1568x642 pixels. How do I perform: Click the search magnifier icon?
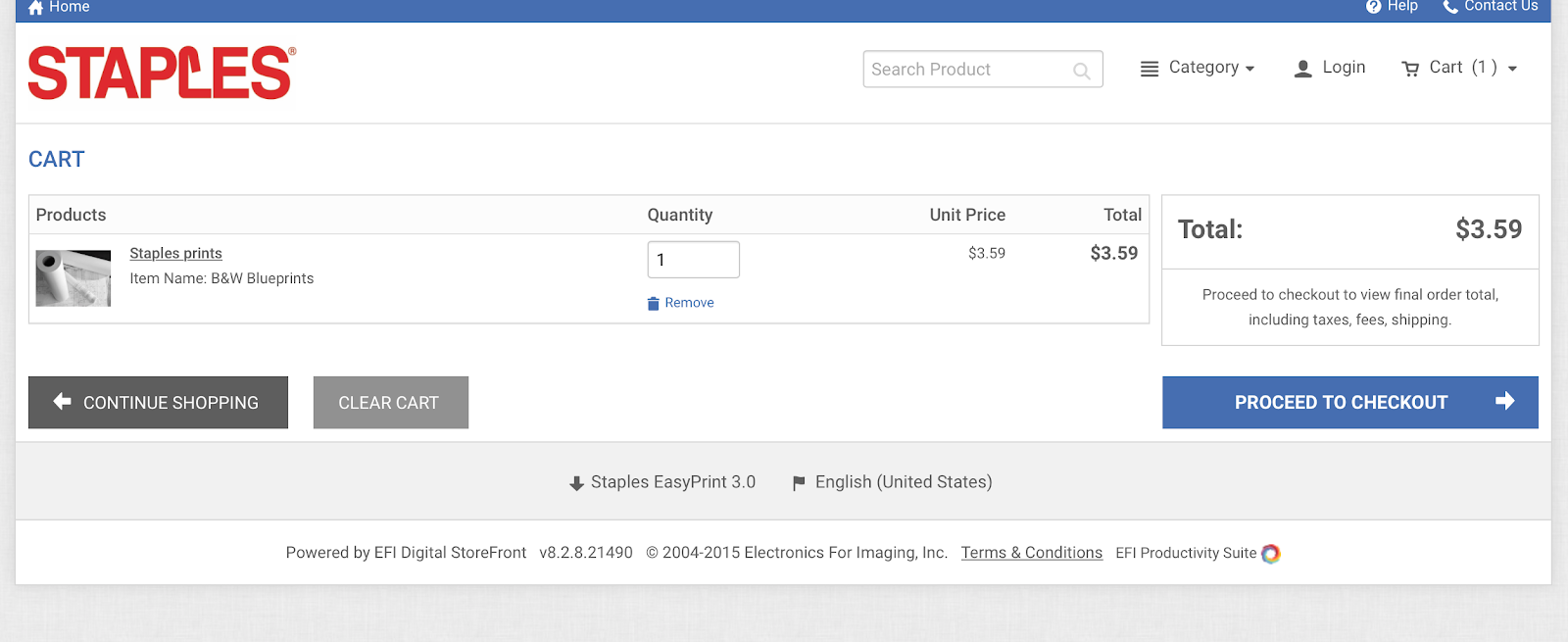click(1081, 71)
